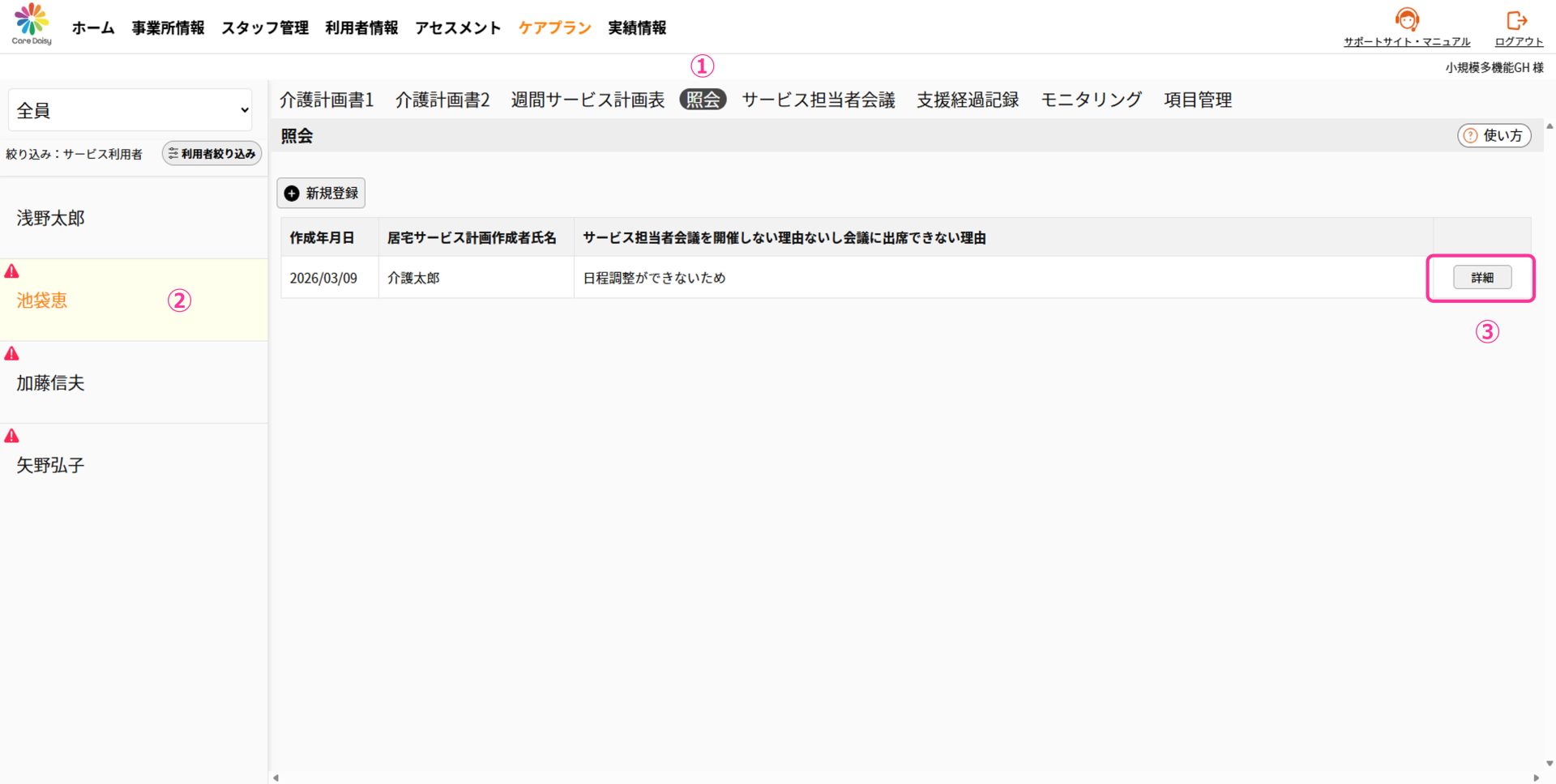The image size is (1556, 784).
Task: Open 詳細 for the 2026/03/09 entry
Action: tap(1481, 278)
